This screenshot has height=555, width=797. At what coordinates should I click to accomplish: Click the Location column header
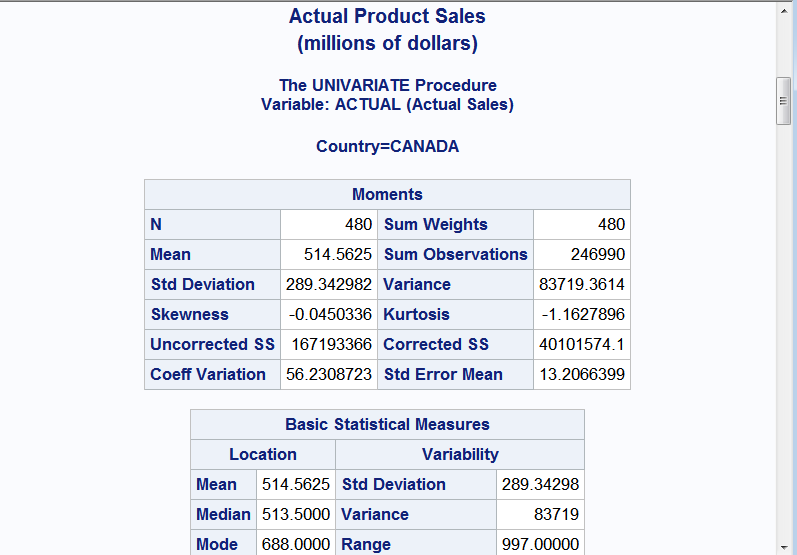pos(263,454)
